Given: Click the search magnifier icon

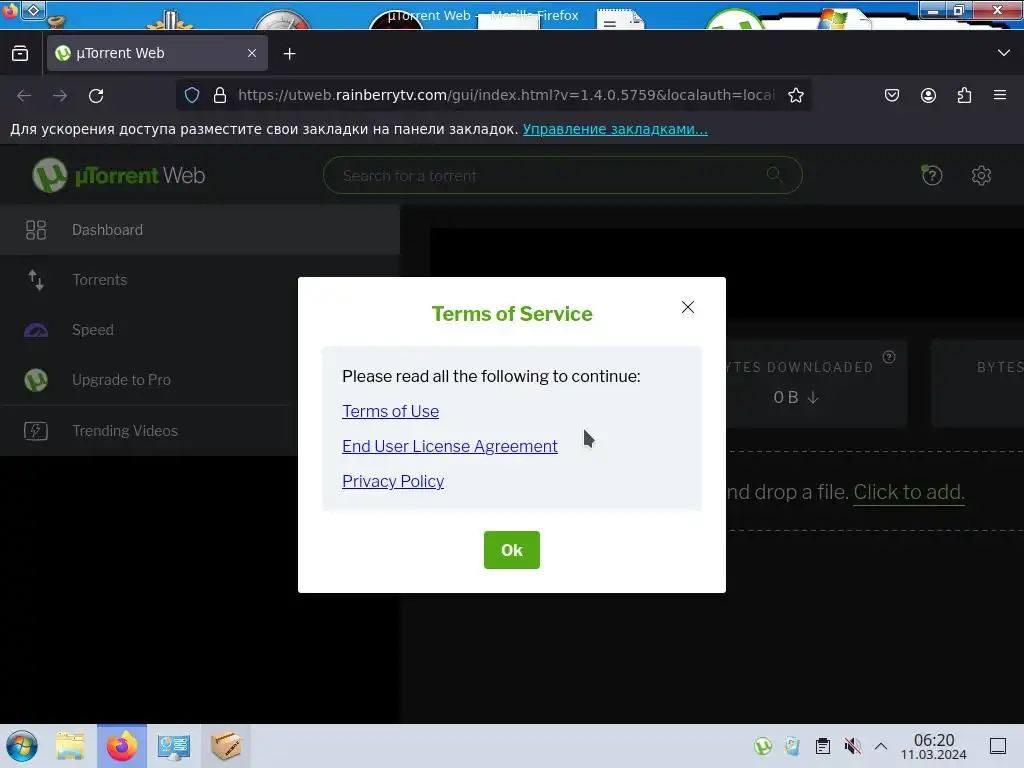Looking at the screenshot, I should [x=774, y=174].
